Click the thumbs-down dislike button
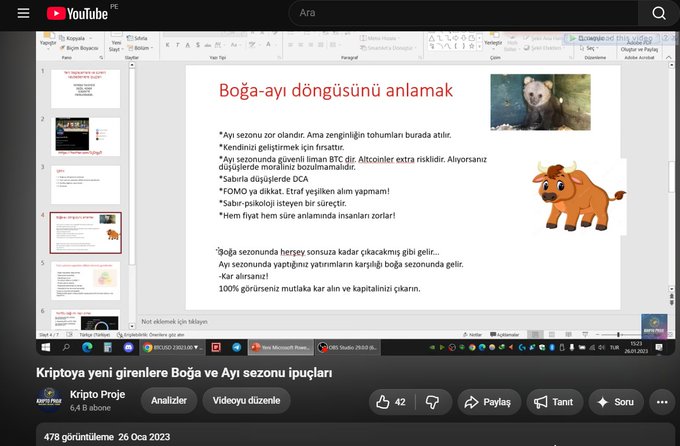This screenshot has height=446, width=680. pos(432,402)
